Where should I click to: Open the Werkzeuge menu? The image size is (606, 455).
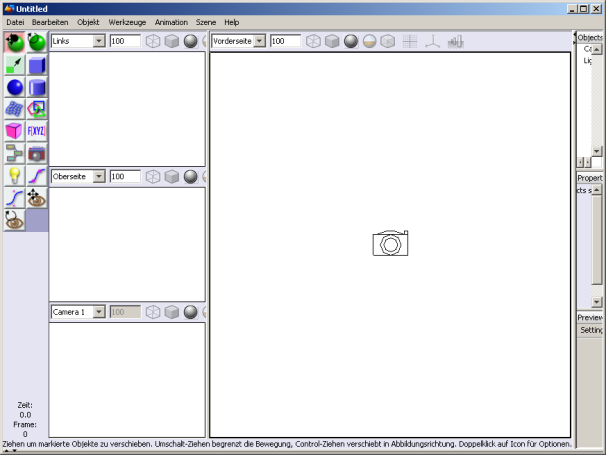coord(127,22)
